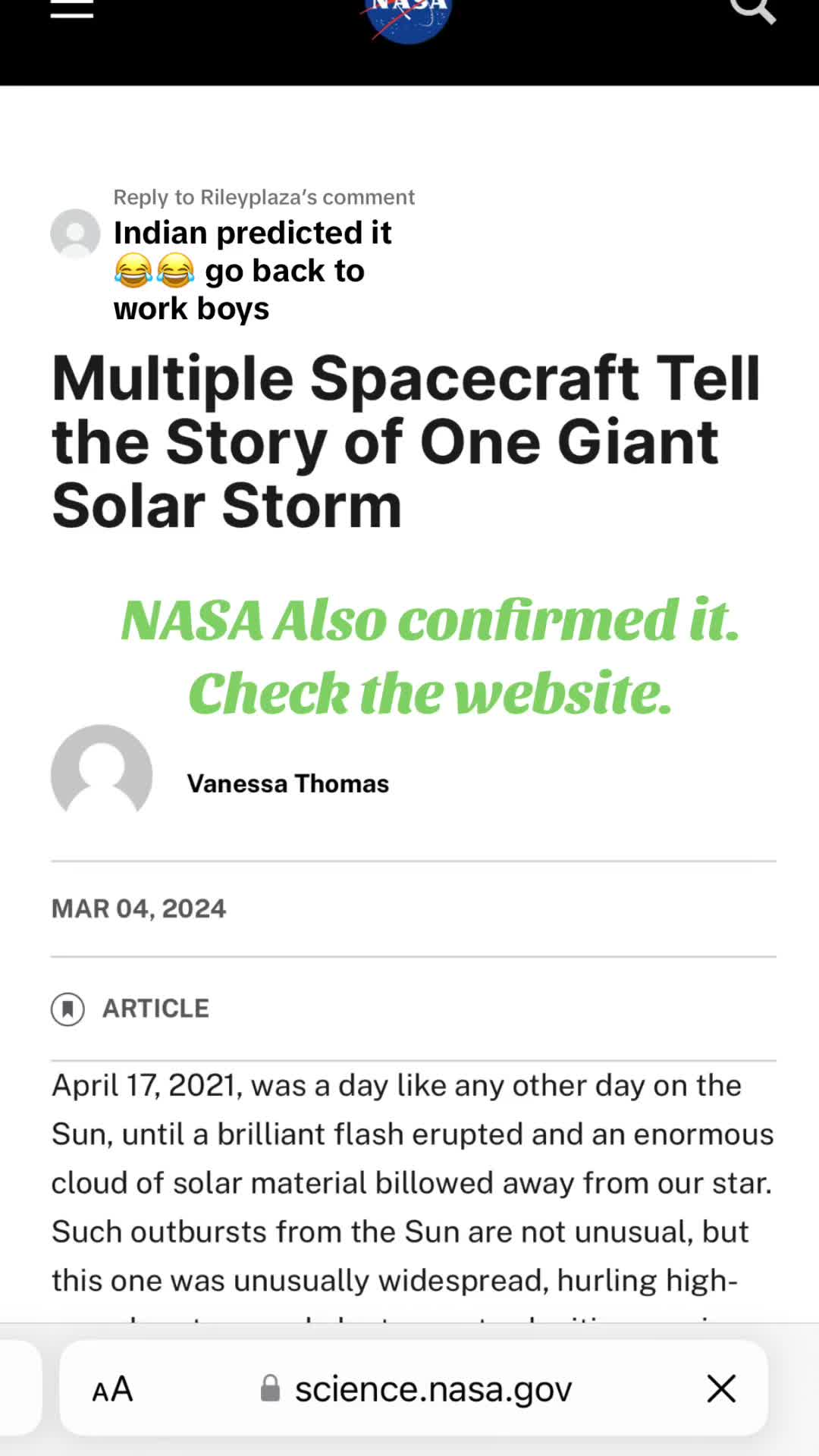Tap the green NASA Also confirmed it text

(430, 620)
